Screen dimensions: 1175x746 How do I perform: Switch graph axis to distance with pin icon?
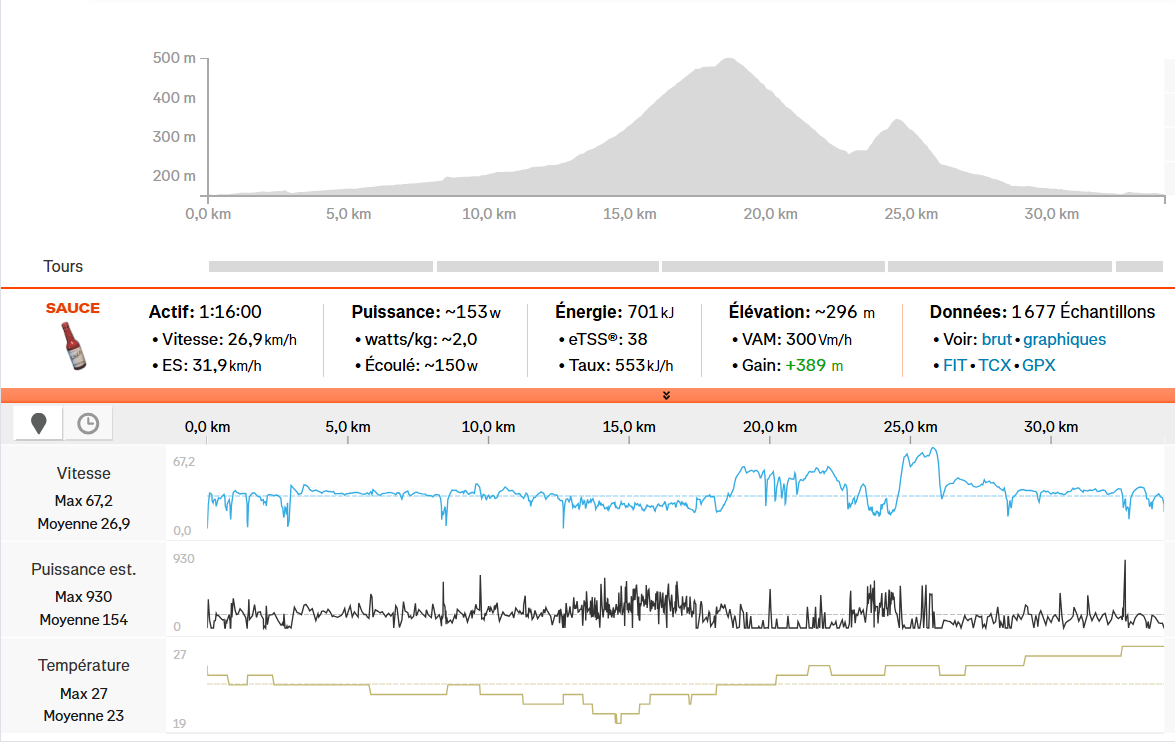coord(39,424)
